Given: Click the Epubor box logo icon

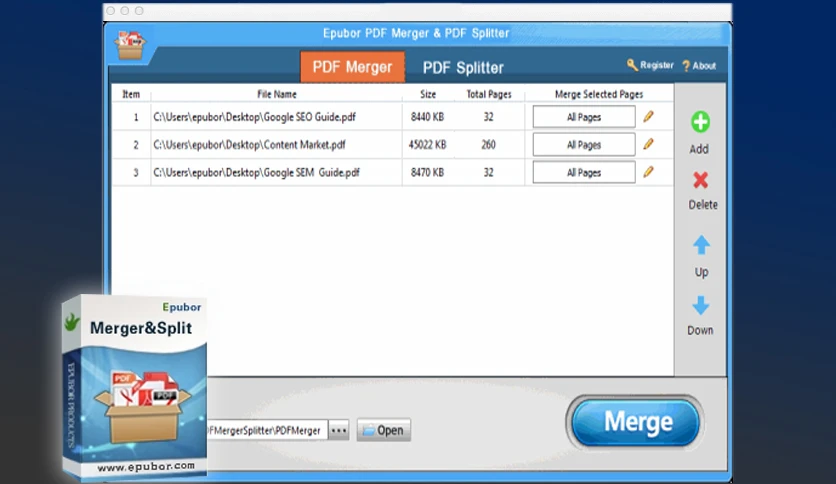Looking at the screenshot, I should pos(131,45).
